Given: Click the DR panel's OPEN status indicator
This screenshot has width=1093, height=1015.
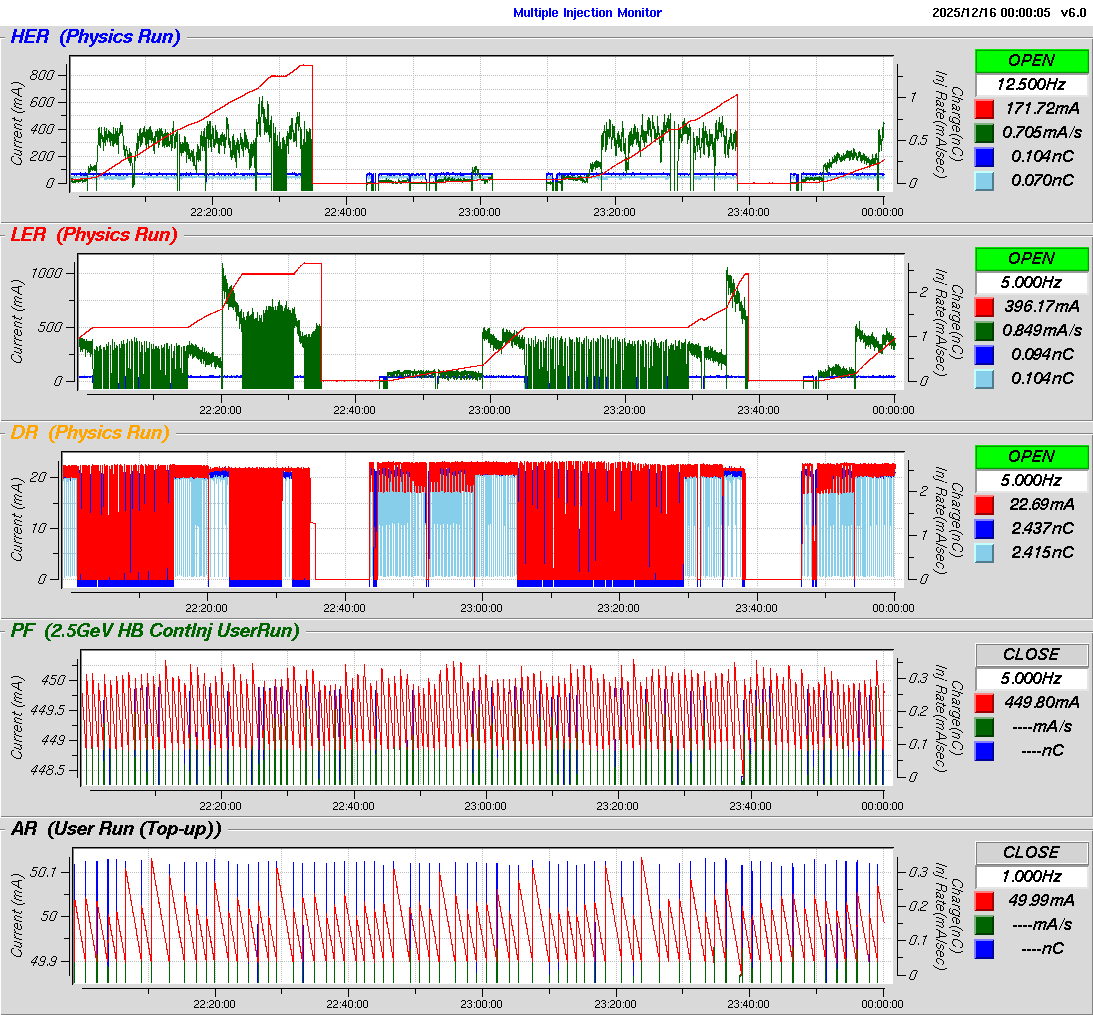Looking at the screenshot, I should tap(1031, 456).
